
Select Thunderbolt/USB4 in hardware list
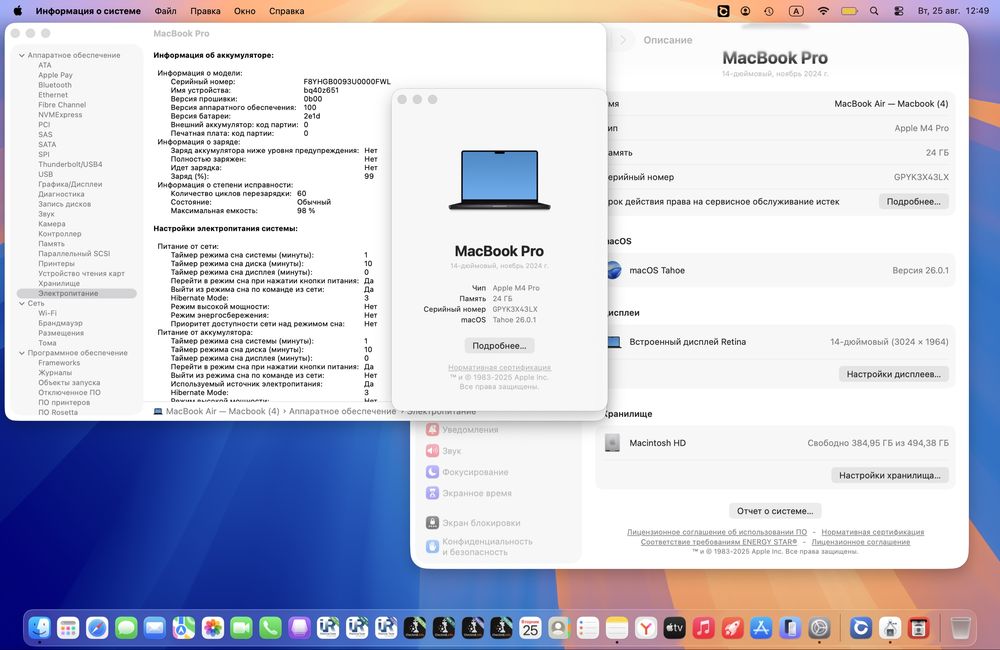click(70, 165)
